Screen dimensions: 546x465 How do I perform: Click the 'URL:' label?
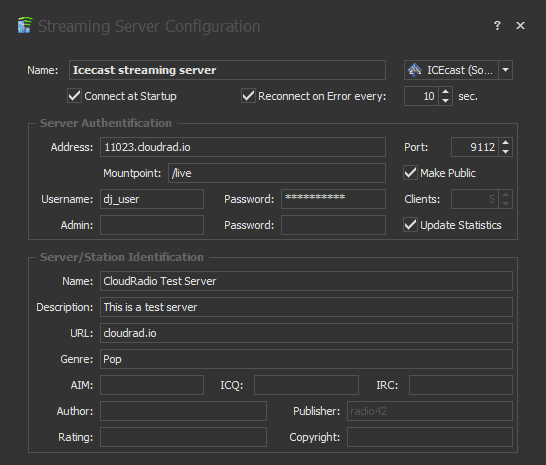tap(81, 333)
